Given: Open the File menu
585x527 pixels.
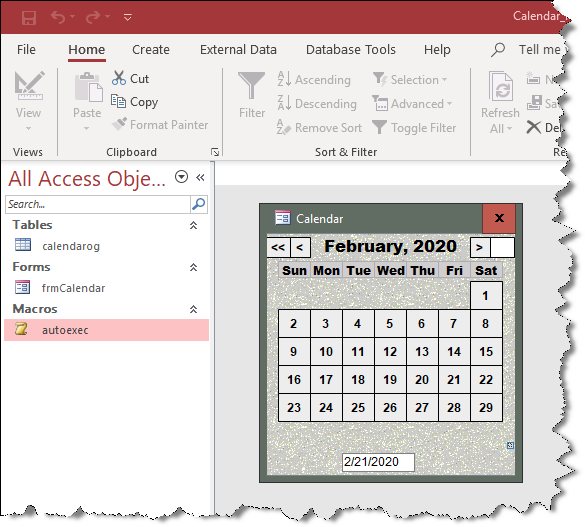Looking at the screenshot, I should point(26,50).
